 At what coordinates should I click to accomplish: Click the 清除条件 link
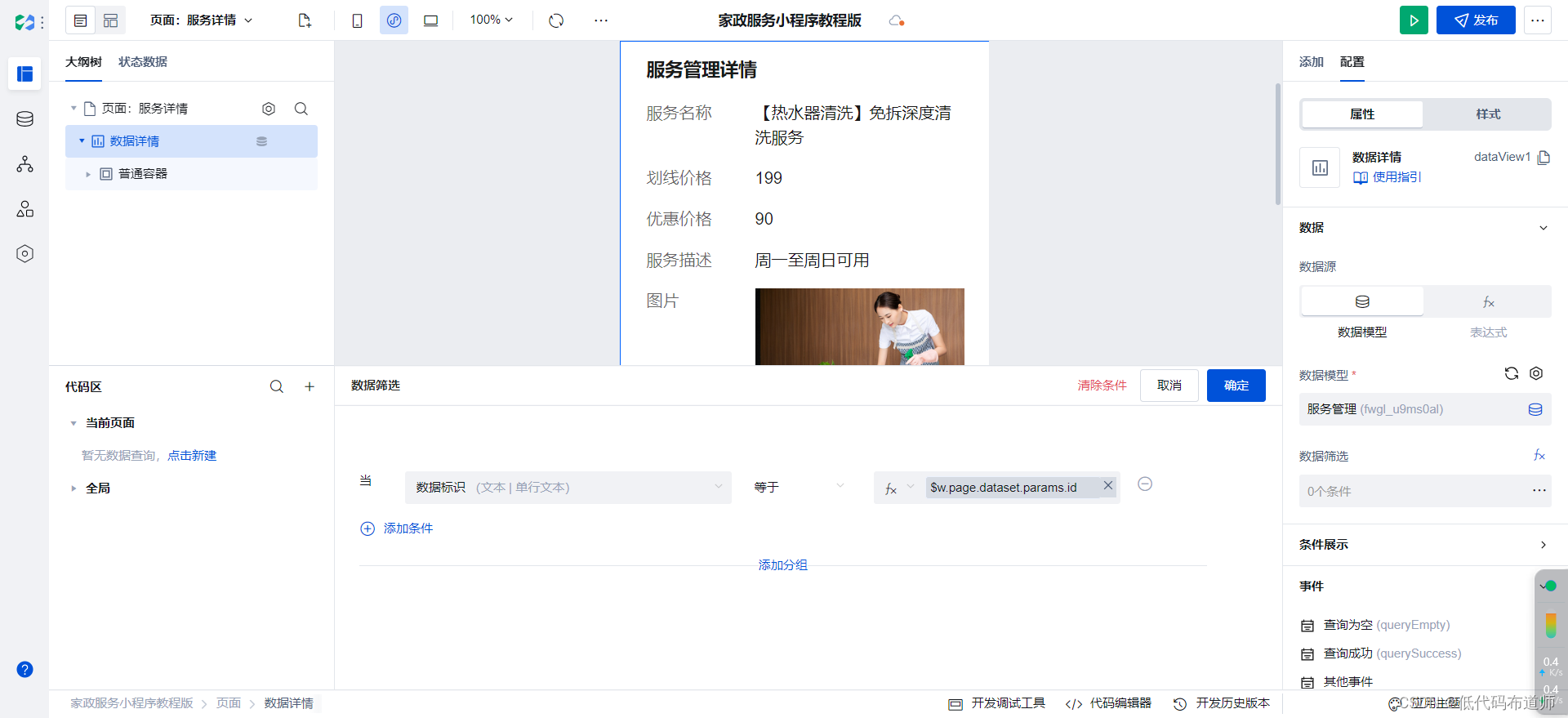pos(1102,386)
